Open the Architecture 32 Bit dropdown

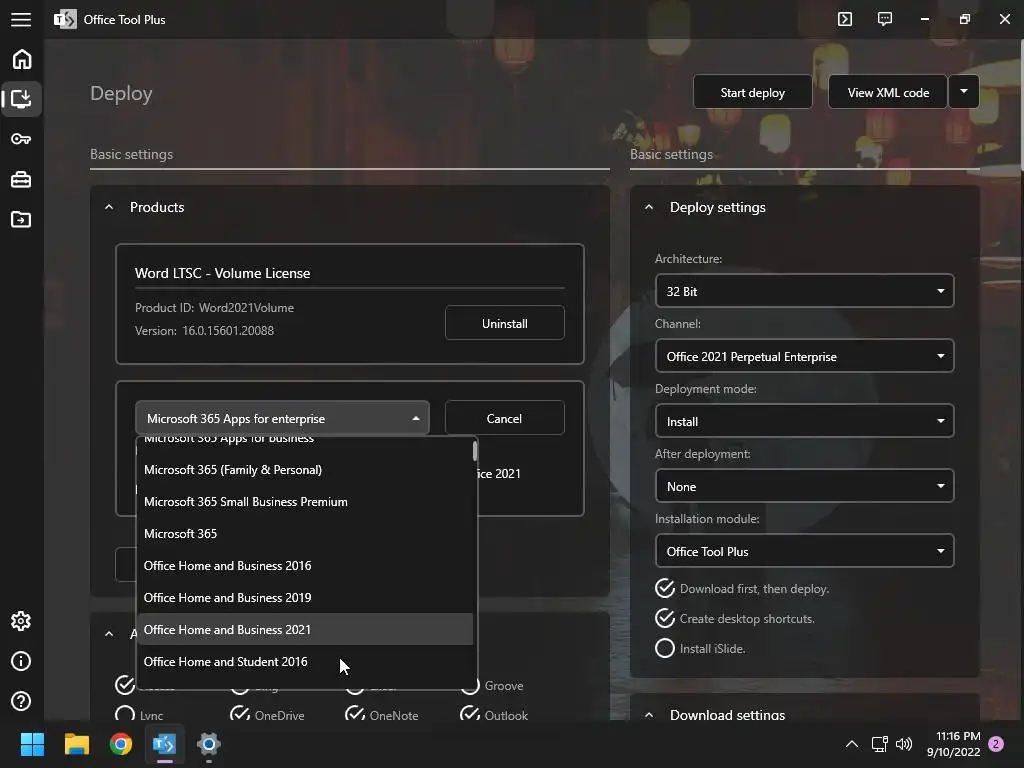pos(805,291)
